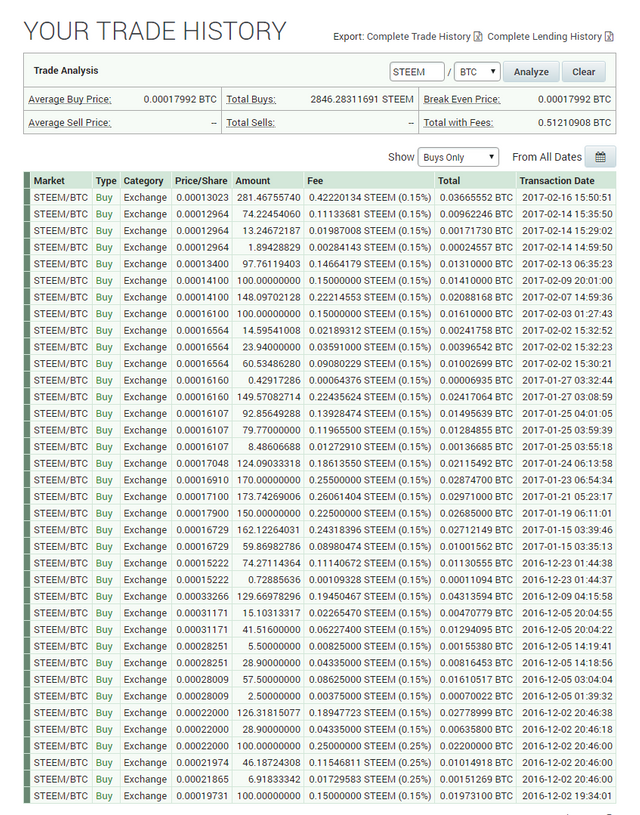This screenshot has width=640, height=815.
Task: Click the Clear button
Action: pyautogui.click(x=583, y=72)
